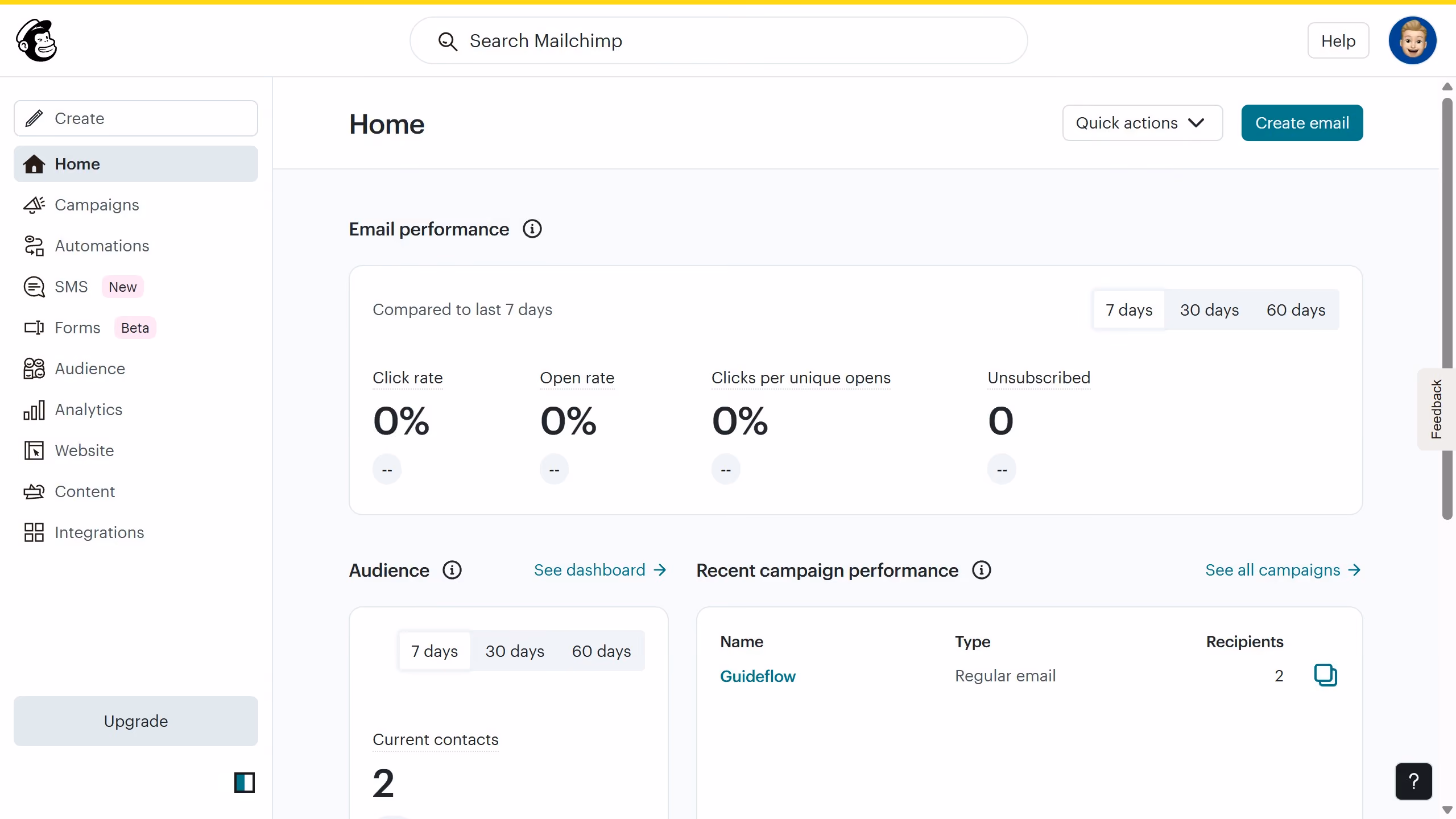1456x819 pixels.
Task: Click the Forms icon in sidebar
Action: pos(34,328)
